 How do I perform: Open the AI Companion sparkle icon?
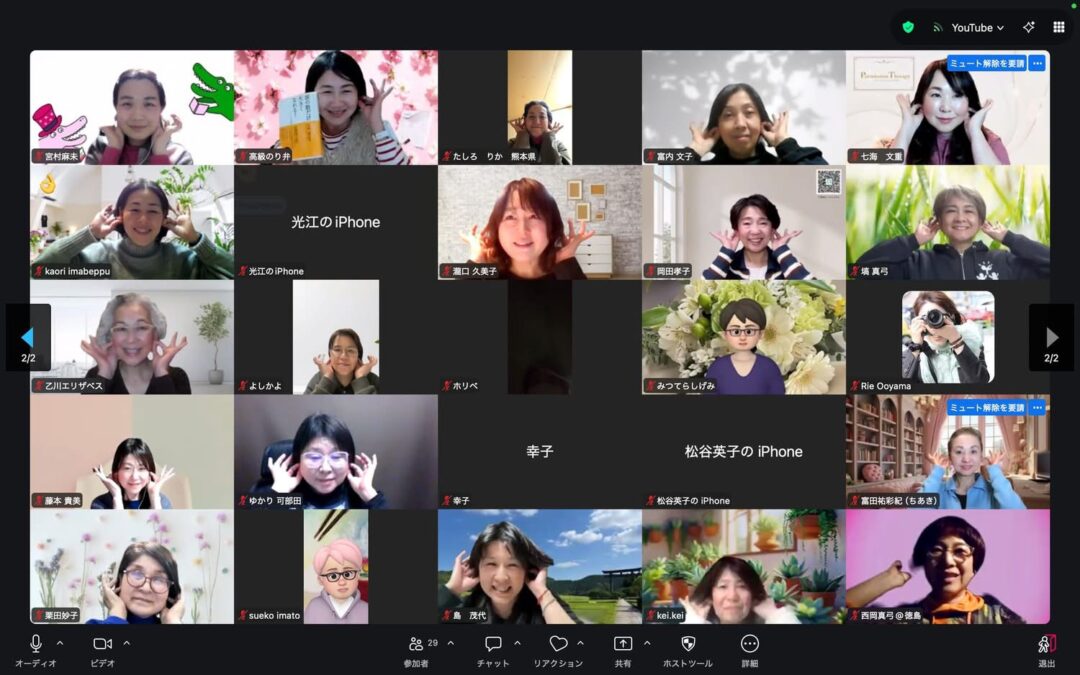pos(1028,27)
